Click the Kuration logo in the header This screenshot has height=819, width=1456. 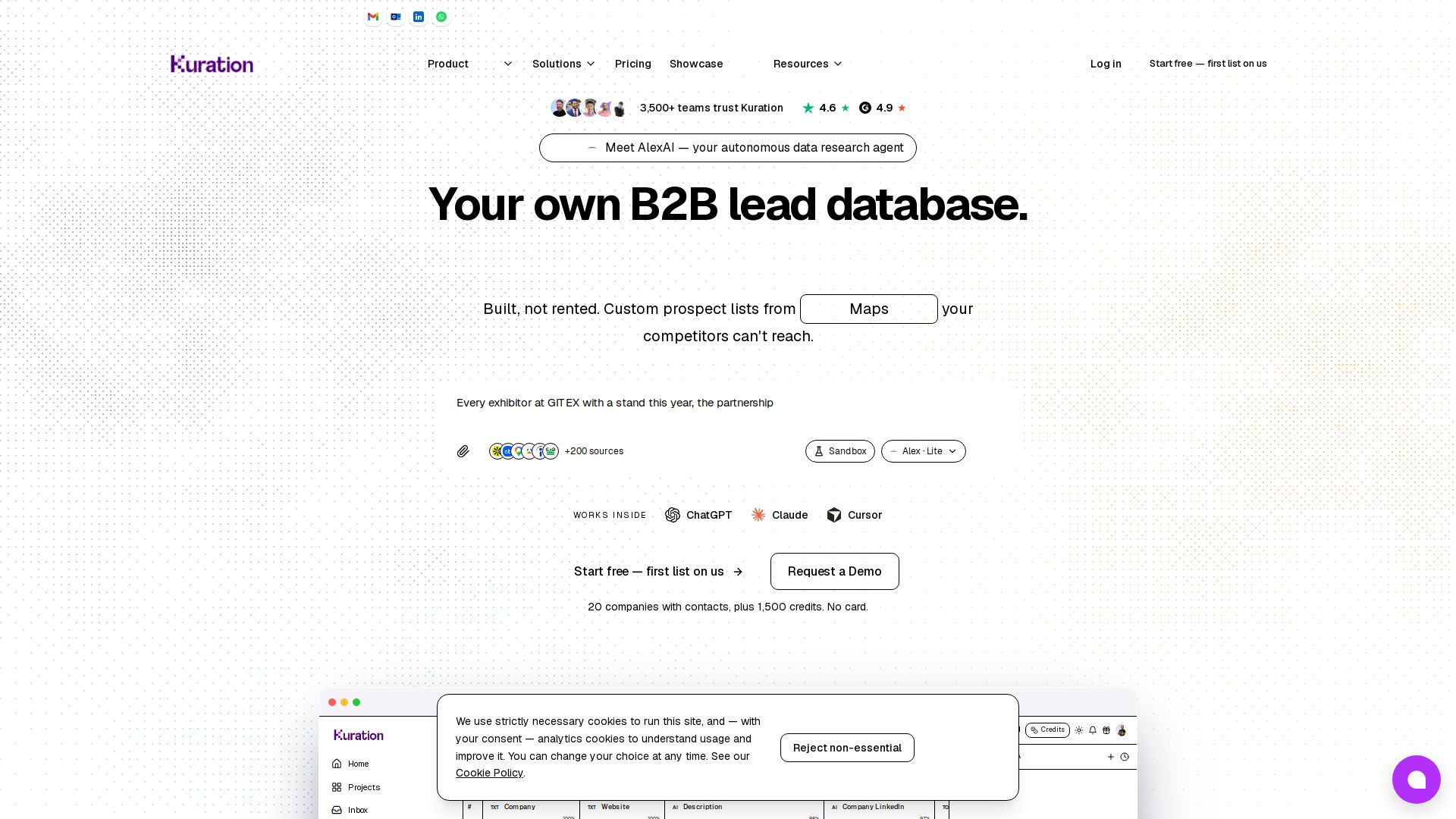pyautogui.click(x=212, y=64)
